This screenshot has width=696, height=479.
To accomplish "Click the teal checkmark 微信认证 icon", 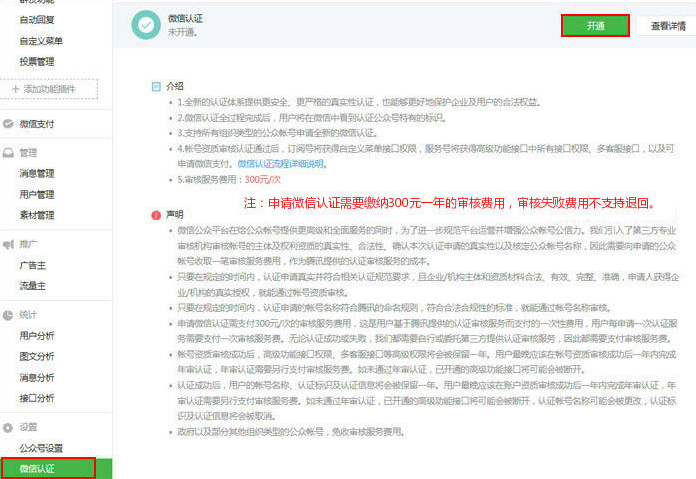I will click(146, 25).
